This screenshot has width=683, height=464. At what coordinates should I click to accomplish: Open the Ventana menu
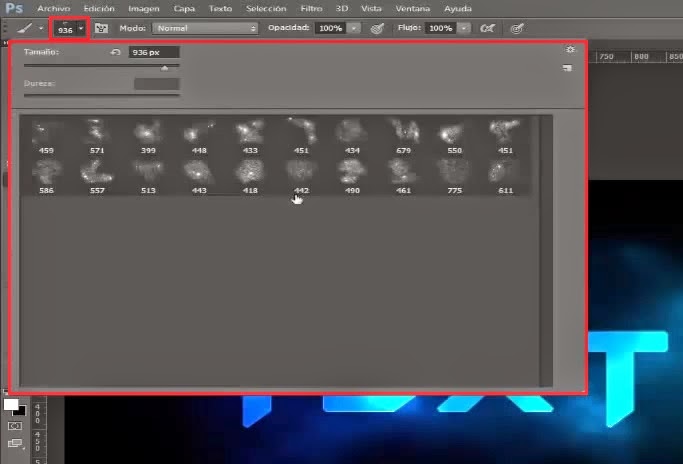click(413, 8)
